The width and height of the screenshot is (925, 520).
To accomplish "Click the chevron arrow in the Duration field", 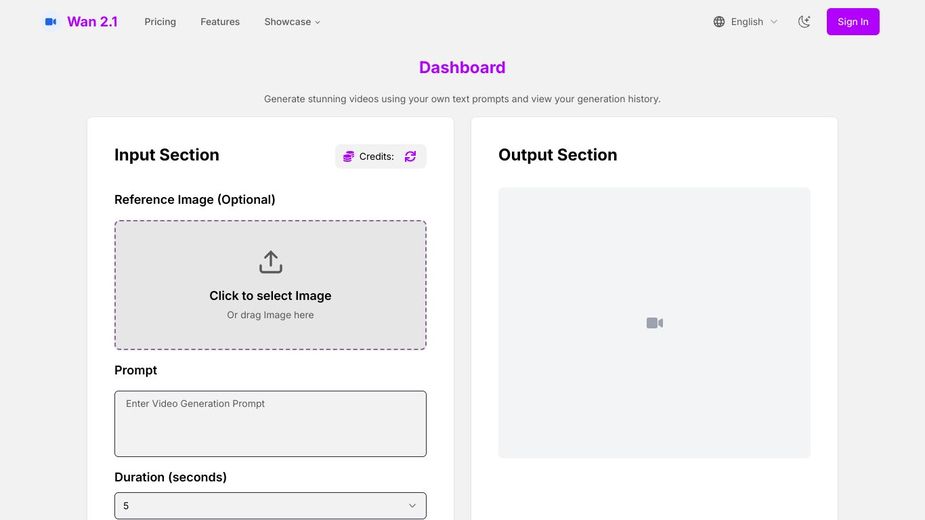I will 412,506.
